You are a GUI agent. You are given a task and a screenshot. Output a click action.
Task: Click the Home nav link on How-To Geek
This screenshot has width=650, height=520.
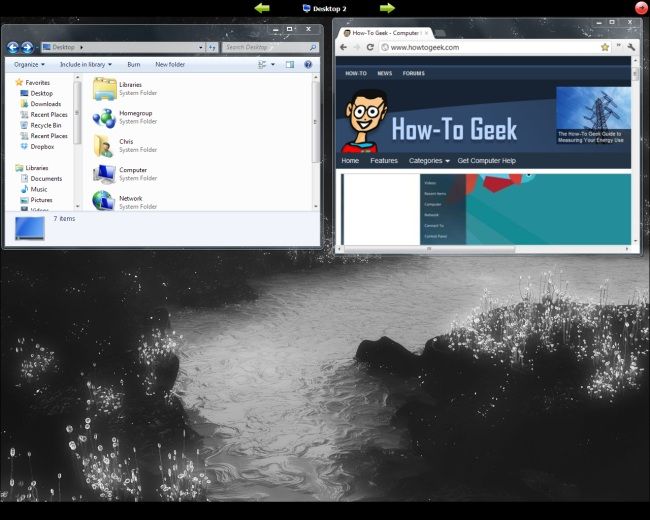tap(350, 161)
